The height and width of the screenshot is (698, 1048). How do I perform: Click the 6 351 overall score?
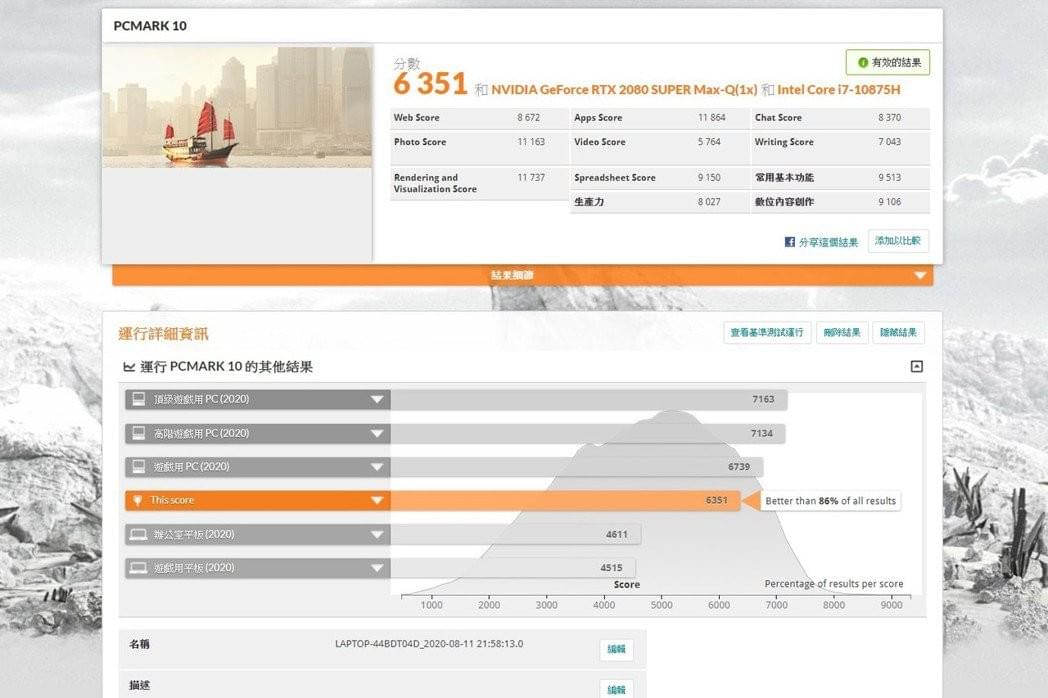pyautogui.click(x=430, y=84)
